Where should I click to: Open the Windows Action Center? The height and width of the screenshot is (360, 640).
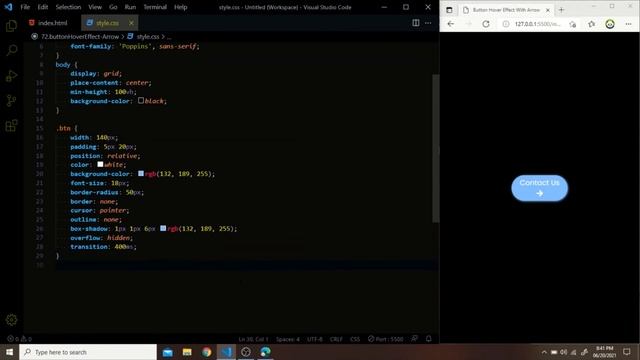[627, 352]
